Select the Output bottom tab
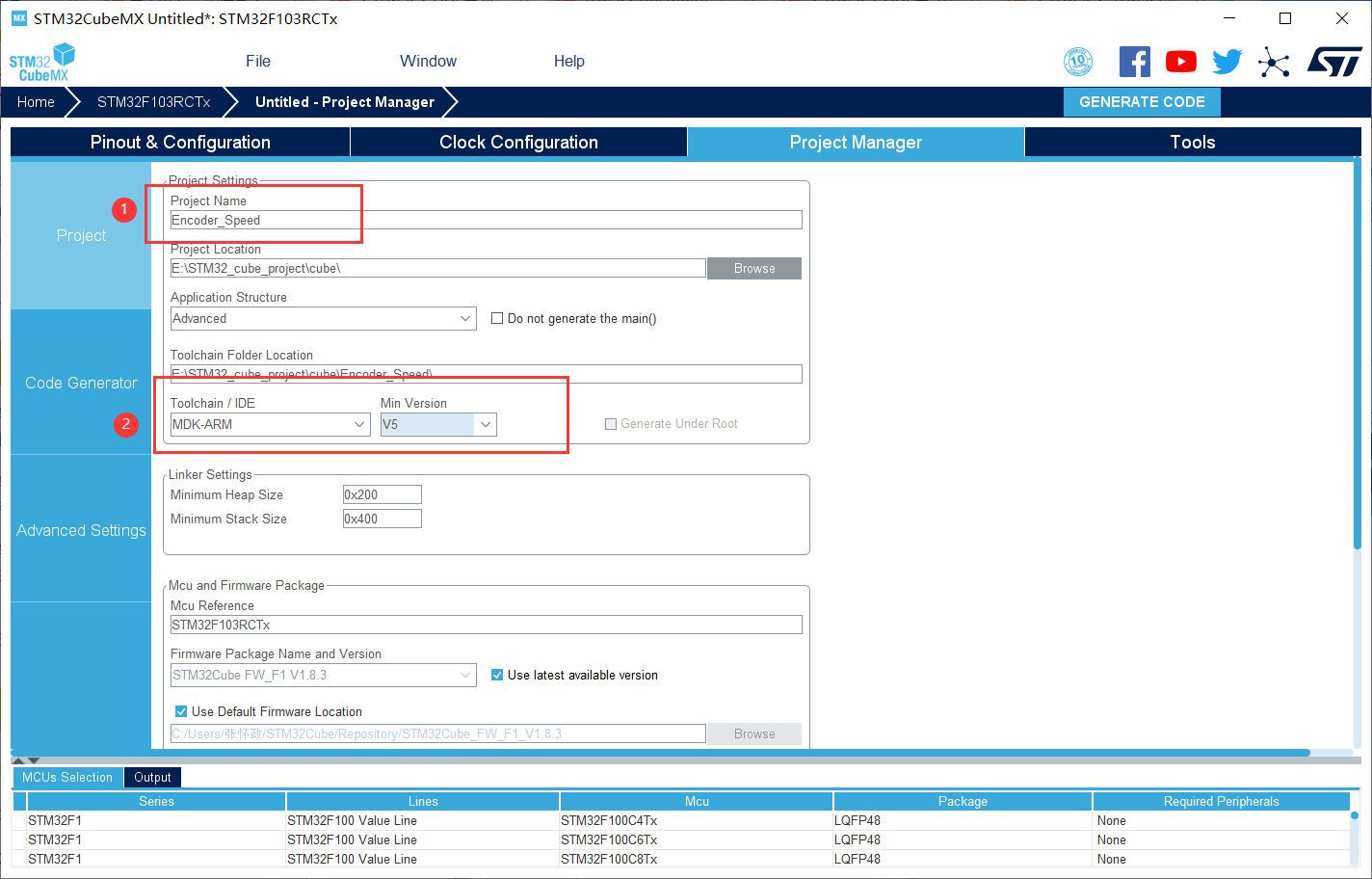 152,777
